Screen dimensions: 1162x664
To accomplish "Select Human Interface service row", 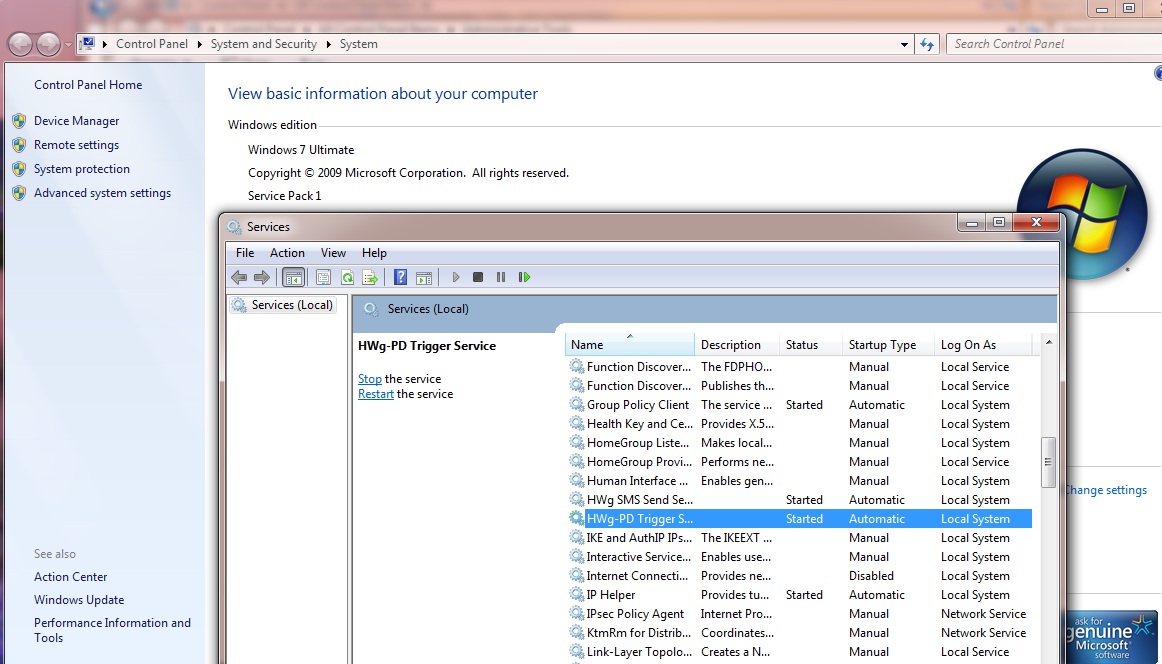I will click(x=799, y=481).
